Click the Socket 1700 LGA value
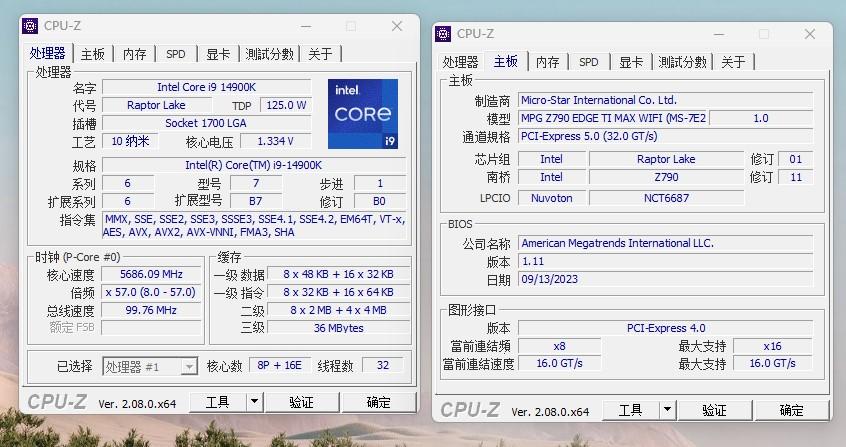The height and width of the screenshot is (447, 846). (207, 123)
